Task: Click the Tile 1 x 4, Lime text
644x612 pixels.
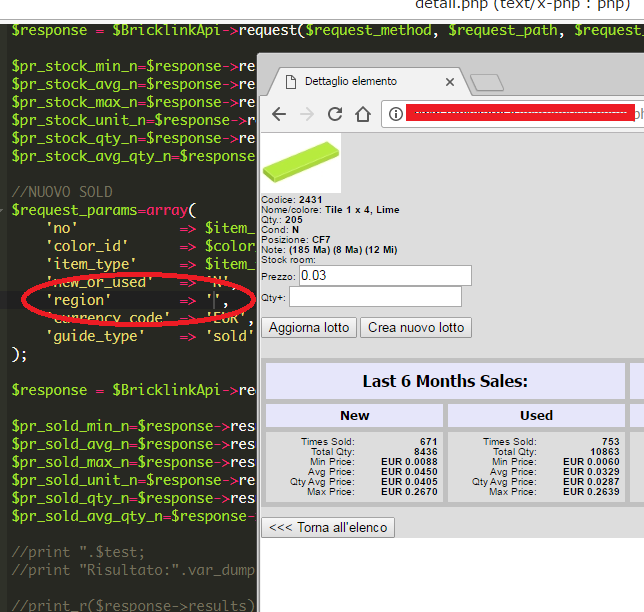Action: tap(362, 209)
